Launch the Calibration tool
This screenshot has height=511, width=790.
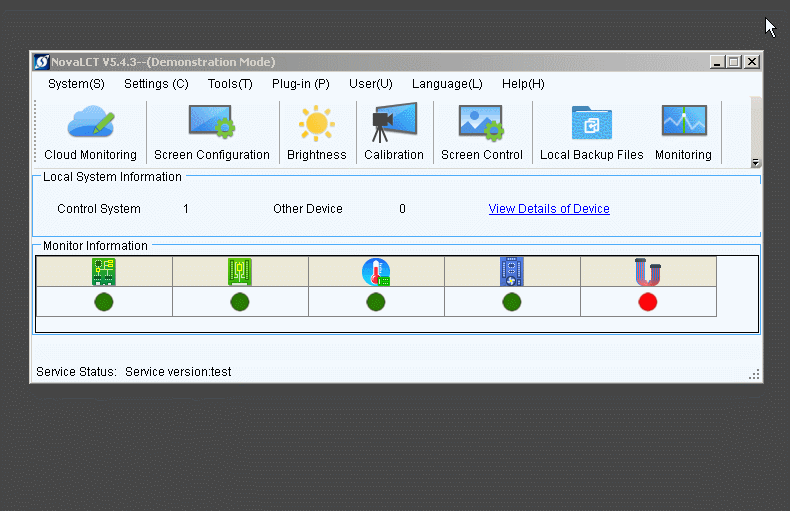click(393, 132)
